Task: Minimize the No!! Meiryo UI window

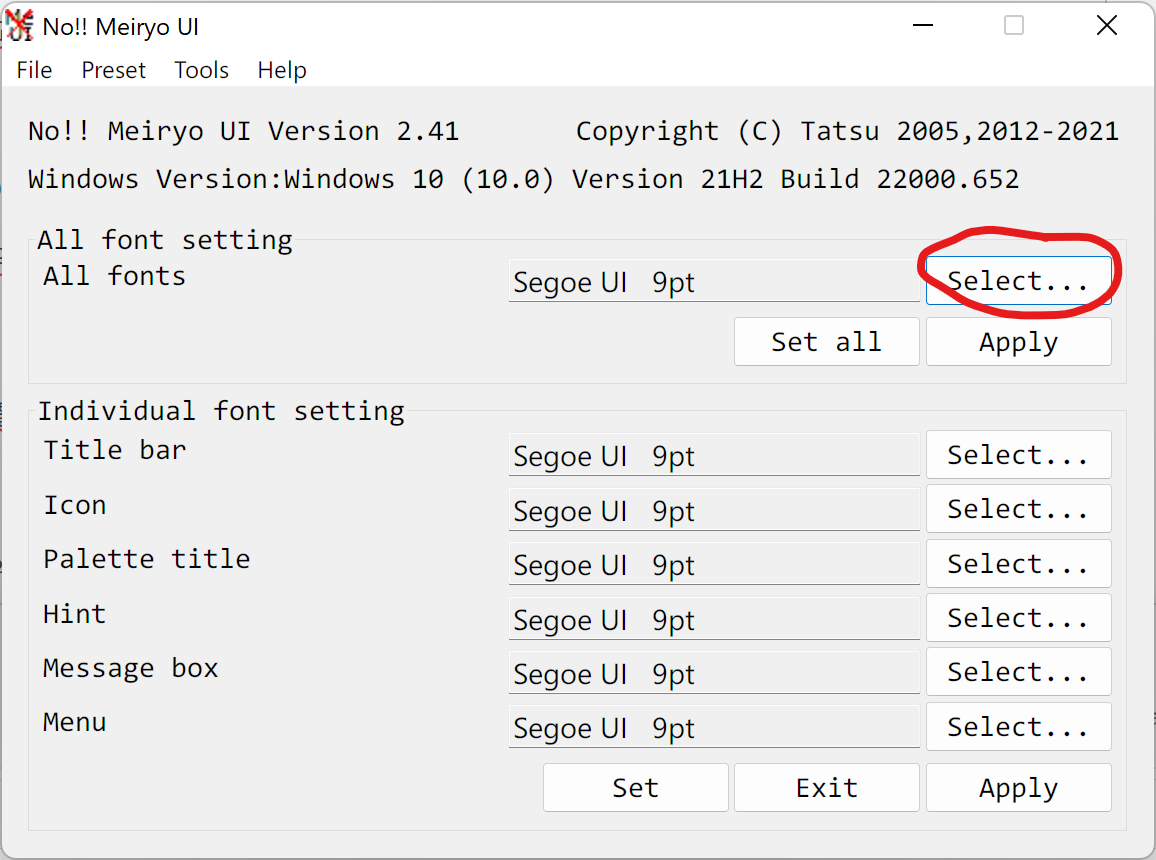Action: (923, 26)
